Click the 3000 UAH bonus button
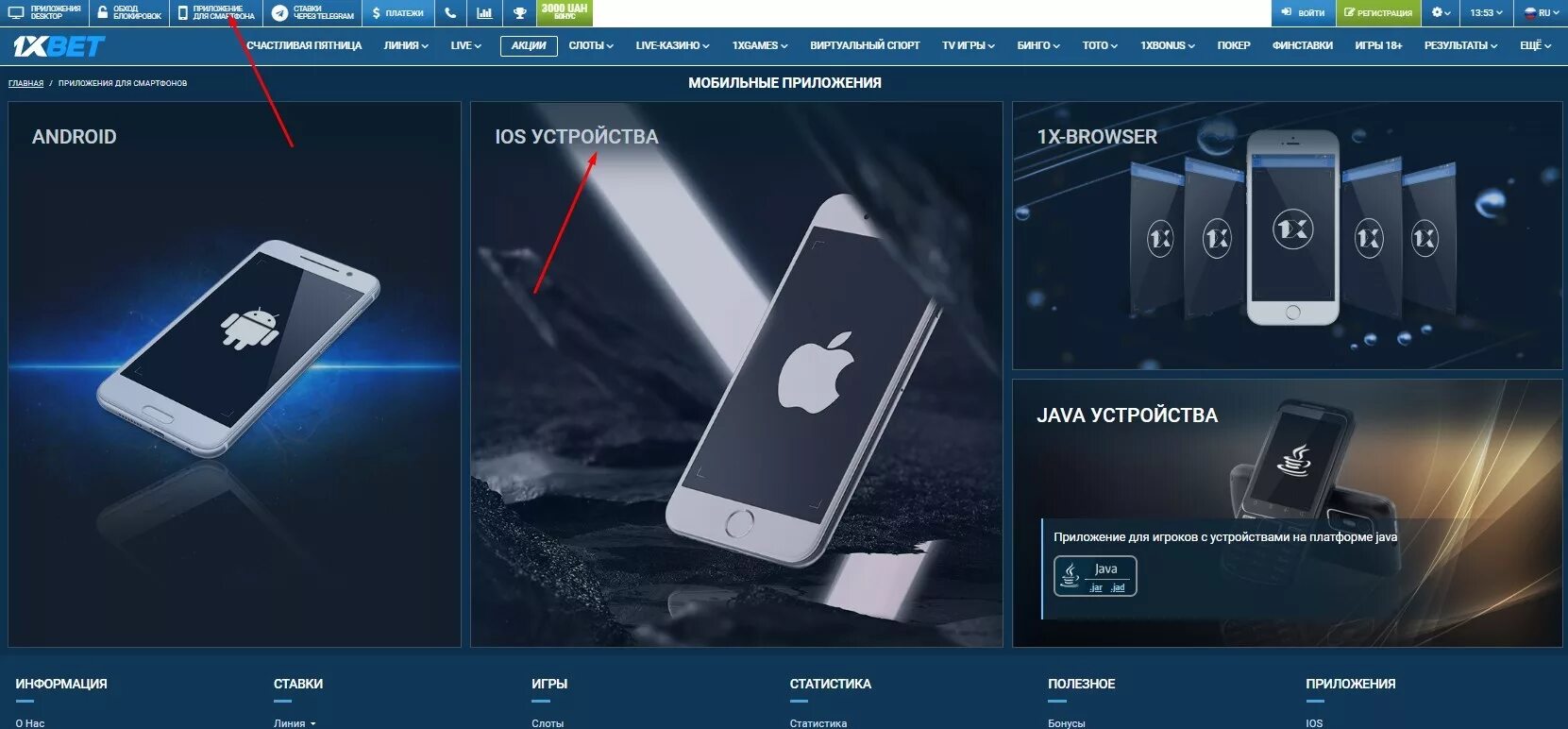 (565, 12)
